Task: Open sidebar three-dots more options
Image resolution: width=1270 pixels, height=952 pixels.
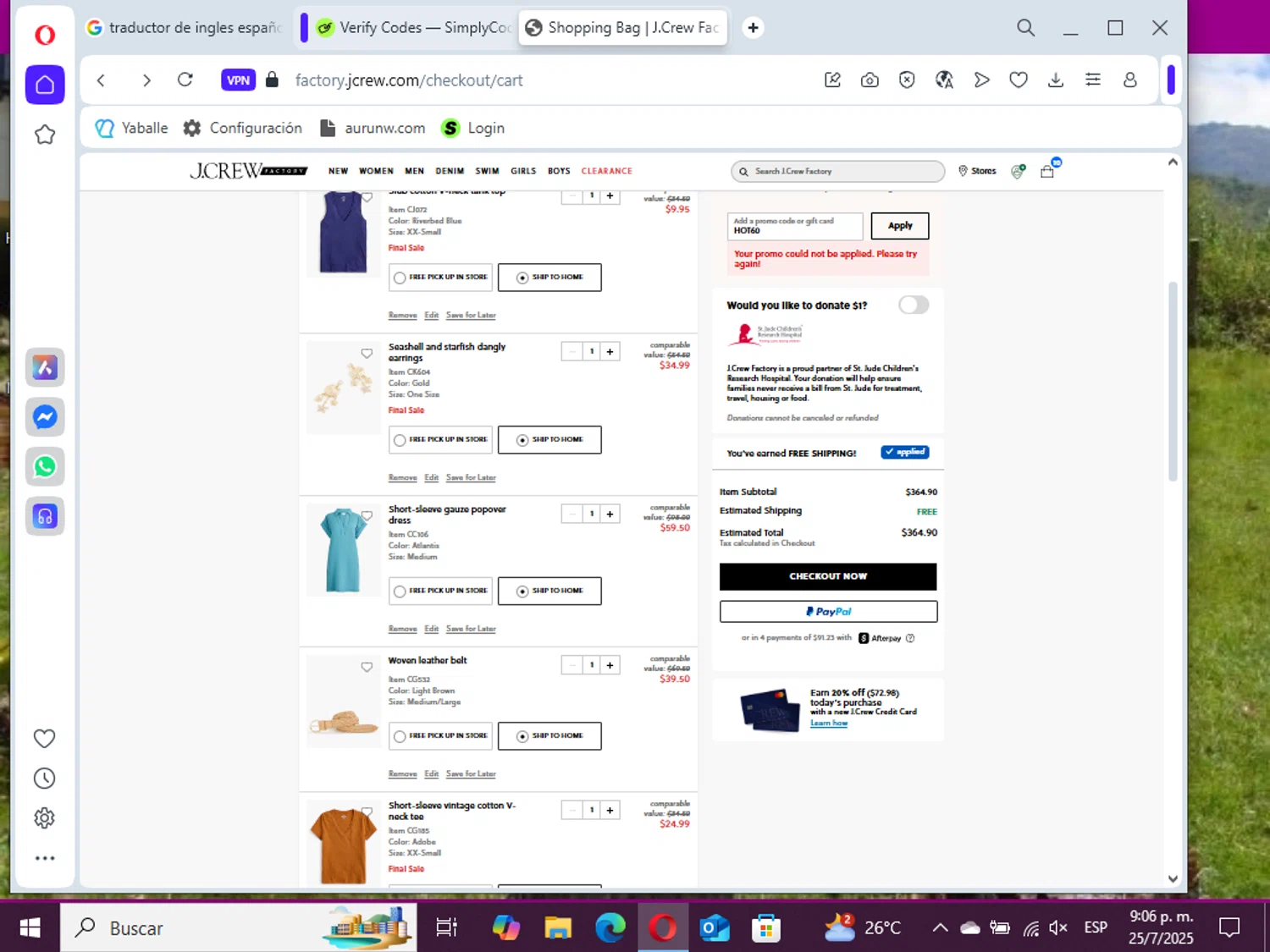Action: [x=45, y=858]
